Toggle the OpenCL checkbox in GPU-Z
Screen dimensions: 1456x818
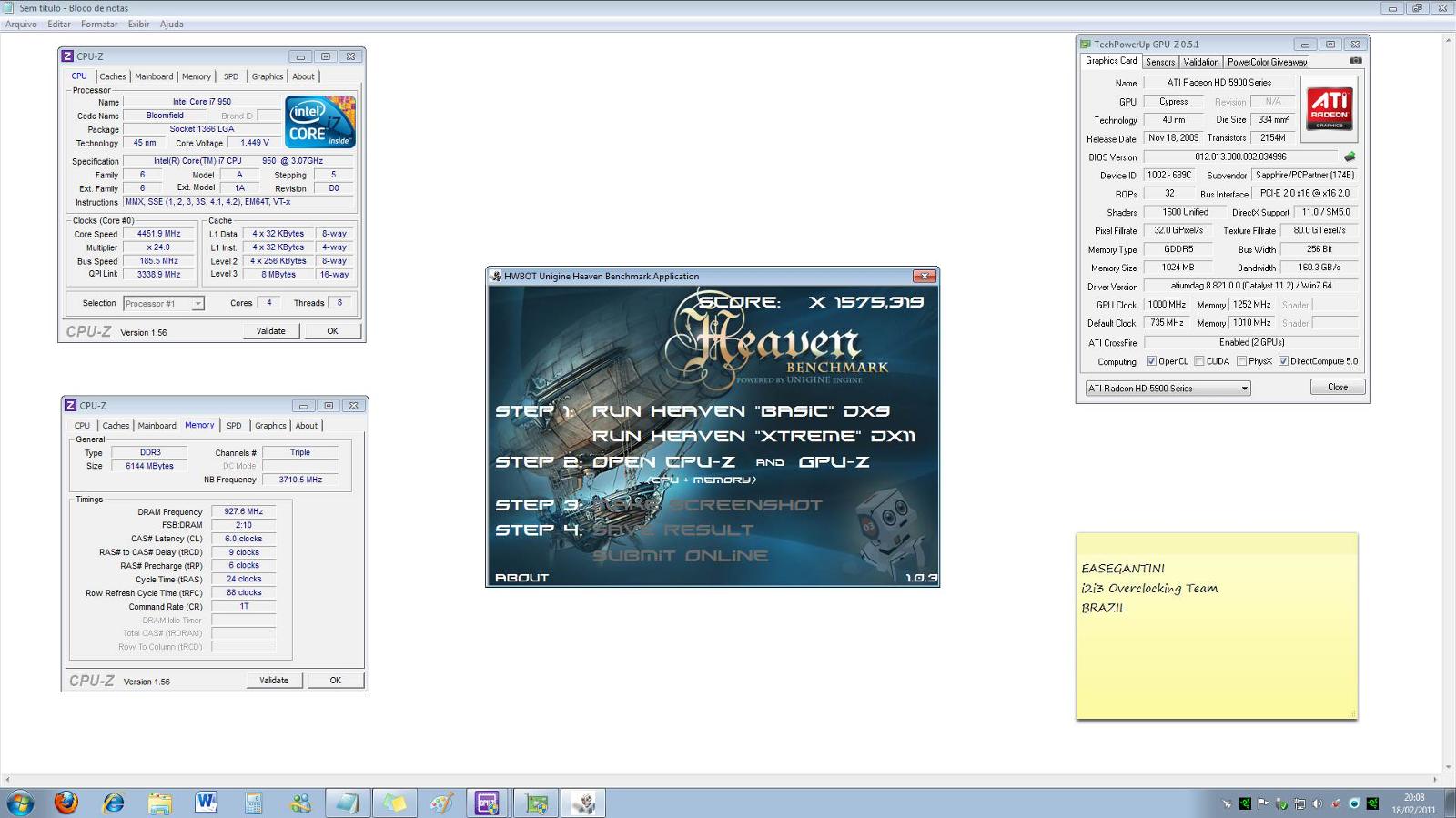(x=1151, y=361)
